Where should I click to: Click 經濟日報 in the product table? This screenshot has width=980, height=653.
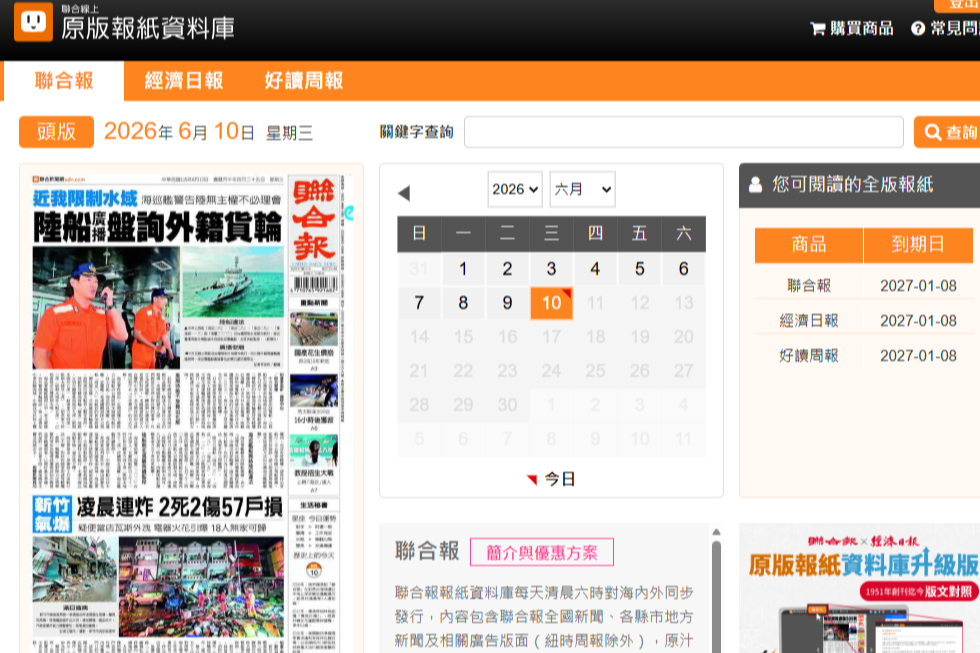coord(809,321)
